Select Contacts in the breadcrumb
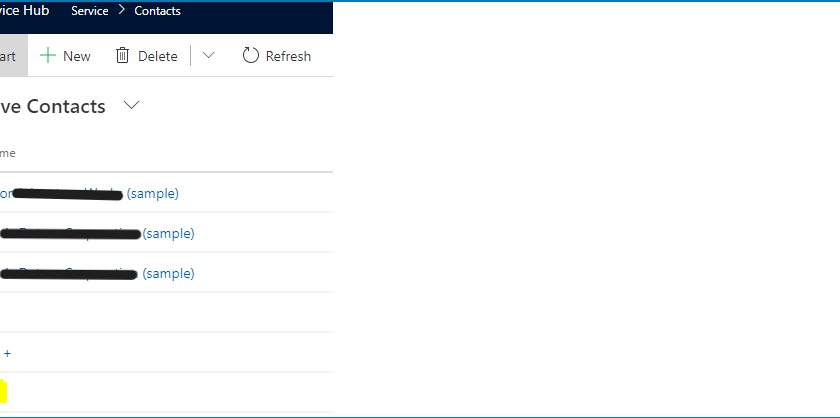 (x=158, y=11)
